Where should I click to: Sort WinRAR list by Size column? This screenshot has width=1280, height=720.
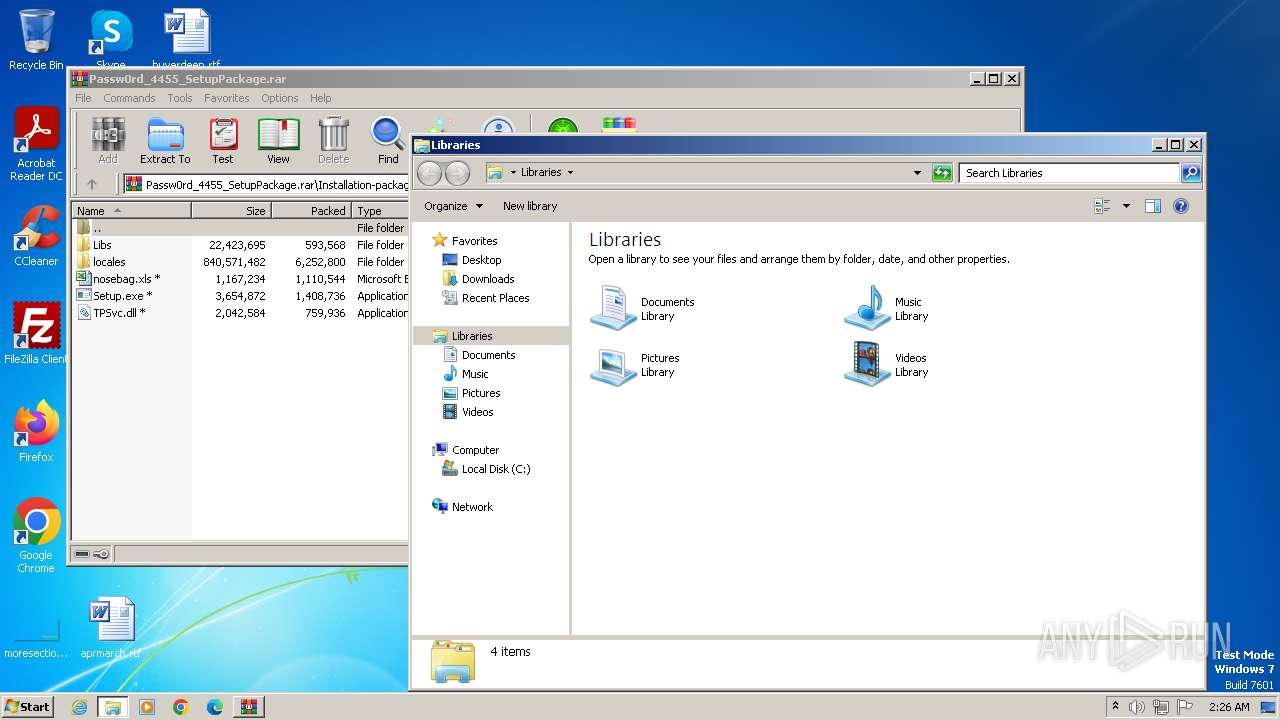point(231,211)
